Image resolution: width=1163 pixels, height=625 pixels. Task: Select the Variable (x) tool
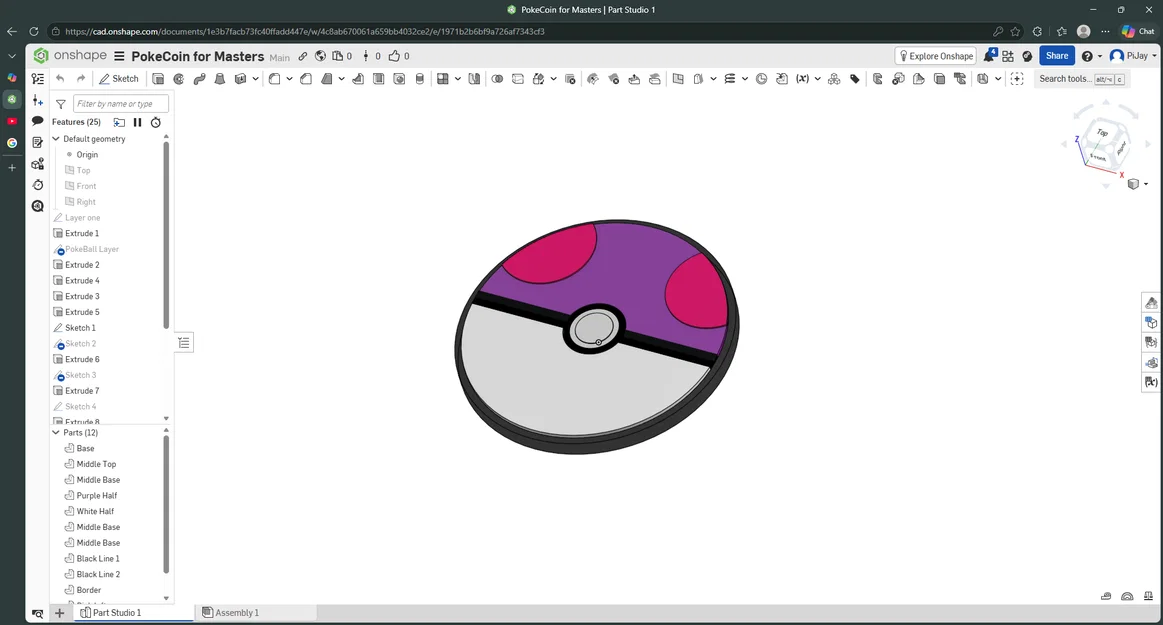803,79
